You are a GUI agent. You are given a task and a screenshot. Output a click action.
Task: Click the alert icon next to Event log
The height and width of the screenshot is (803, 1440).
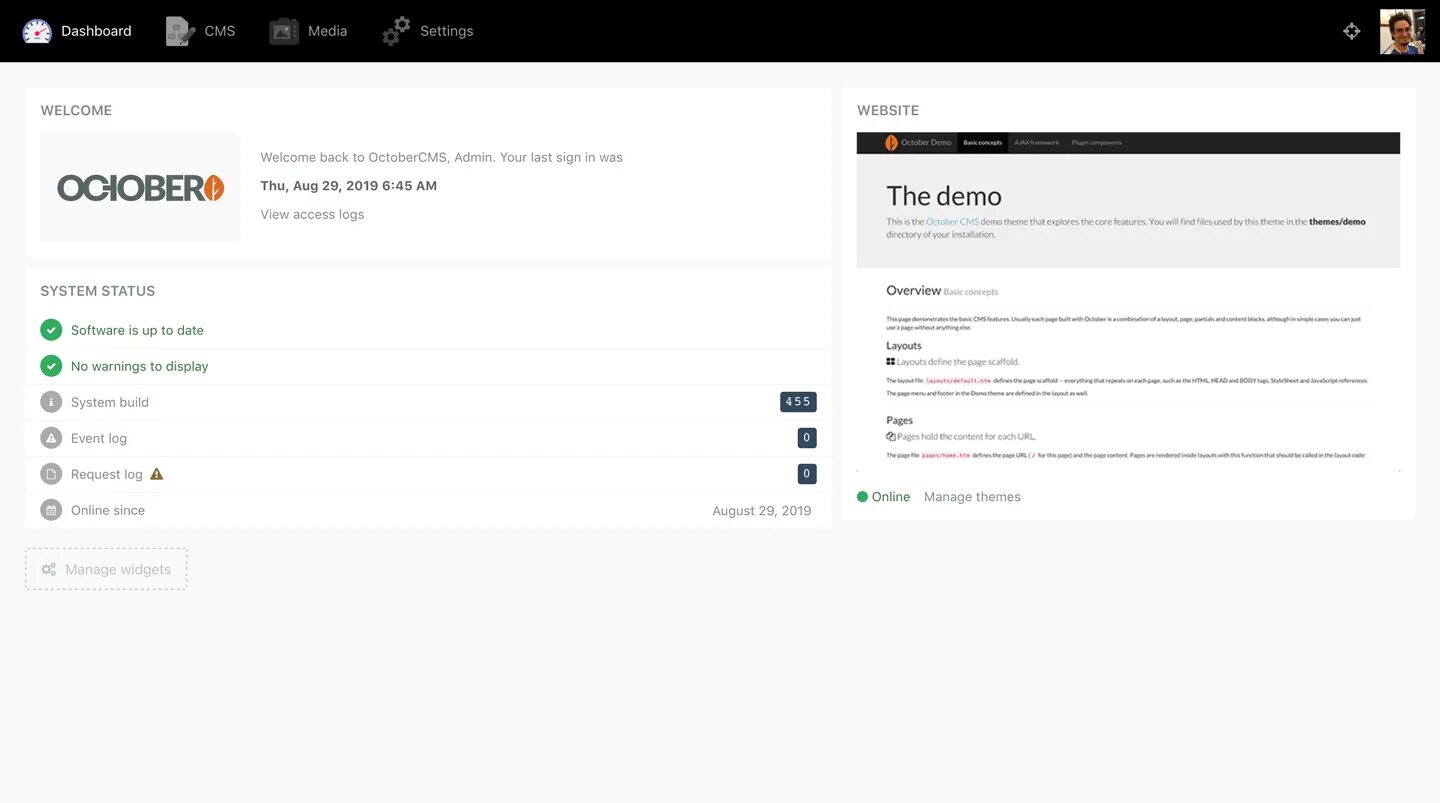pyautogui.click(x=51, y=437)
